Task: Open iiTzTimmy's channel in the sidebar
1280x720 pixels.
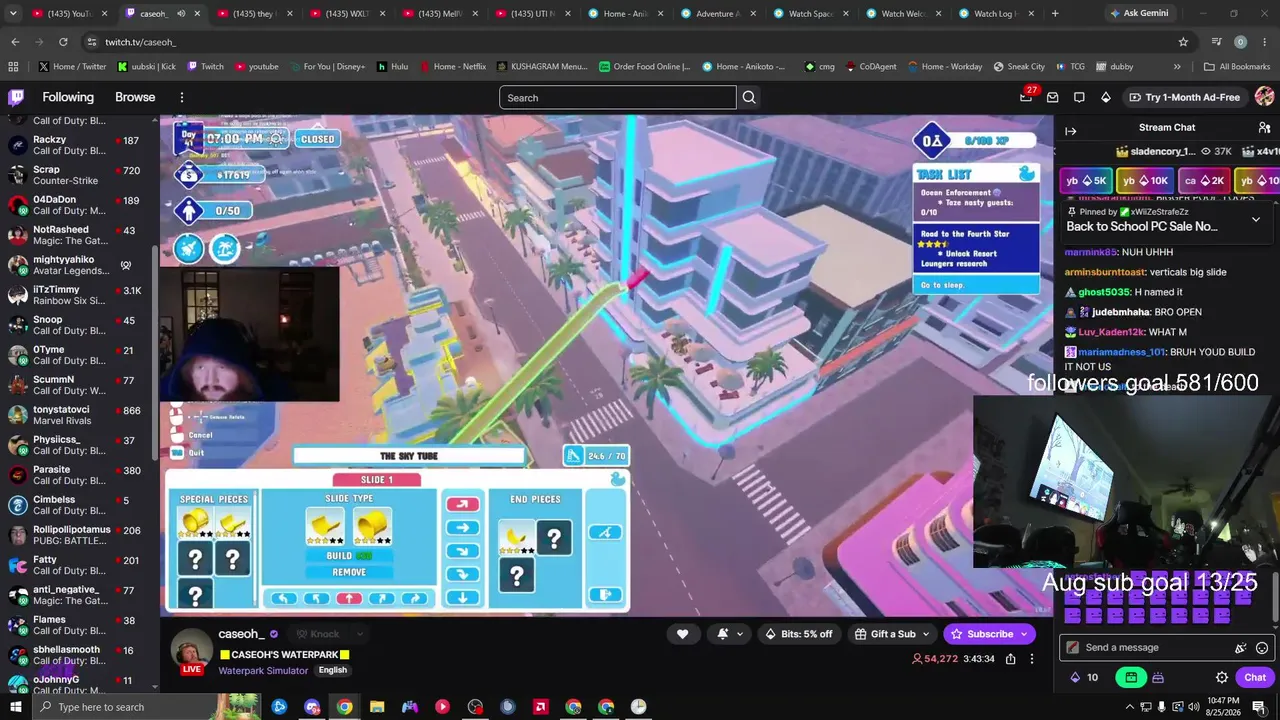Action: 80,295
